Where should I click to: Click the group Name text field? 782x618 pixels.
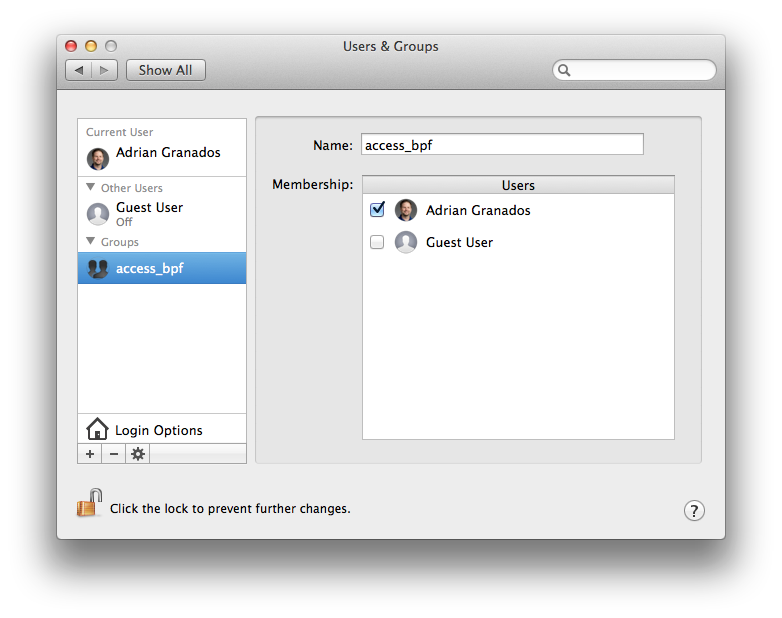pos(502,145)
